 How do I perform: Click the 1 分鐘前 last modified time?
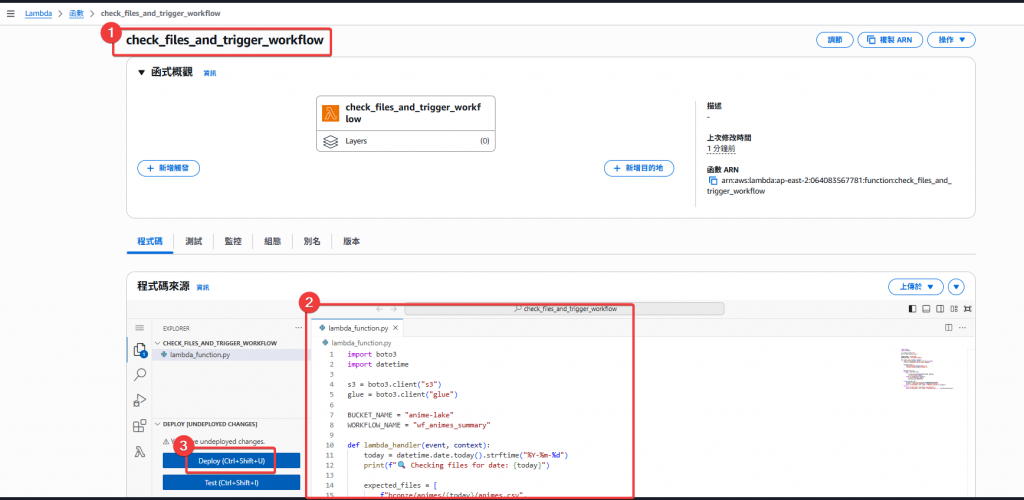[x=721, y=149]
